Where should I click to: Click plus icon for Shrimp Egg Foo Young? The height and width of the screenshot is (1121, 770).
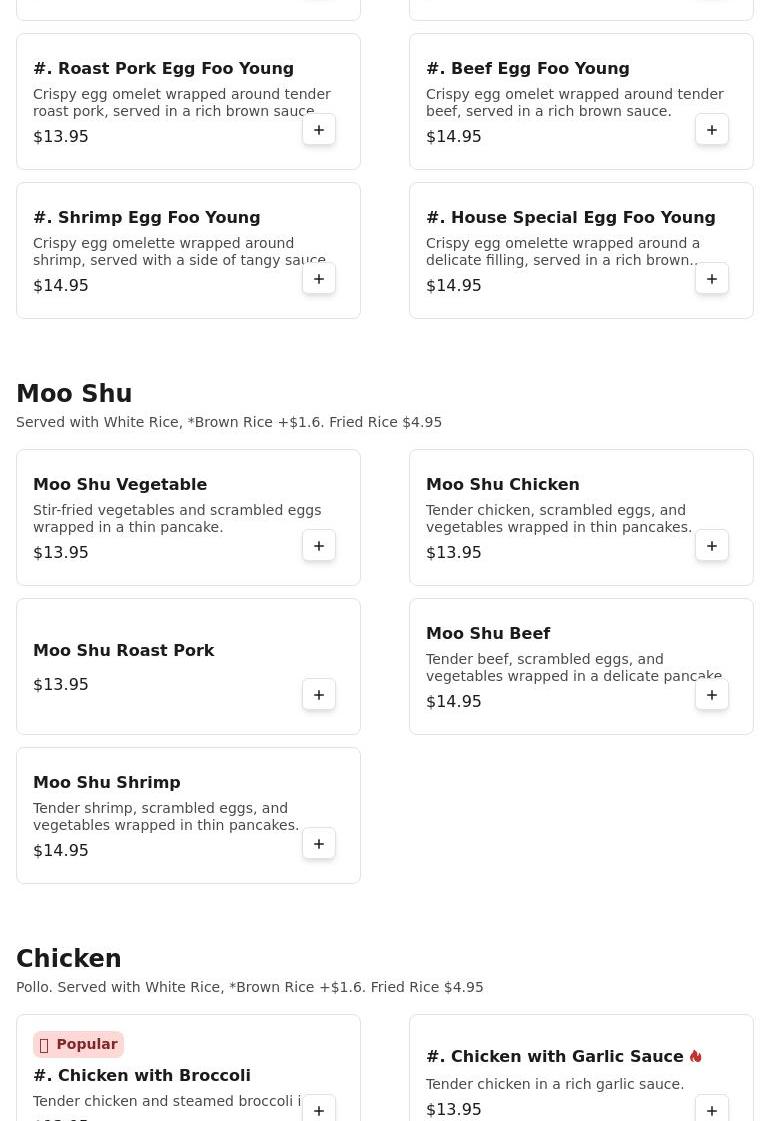(319, 279)
